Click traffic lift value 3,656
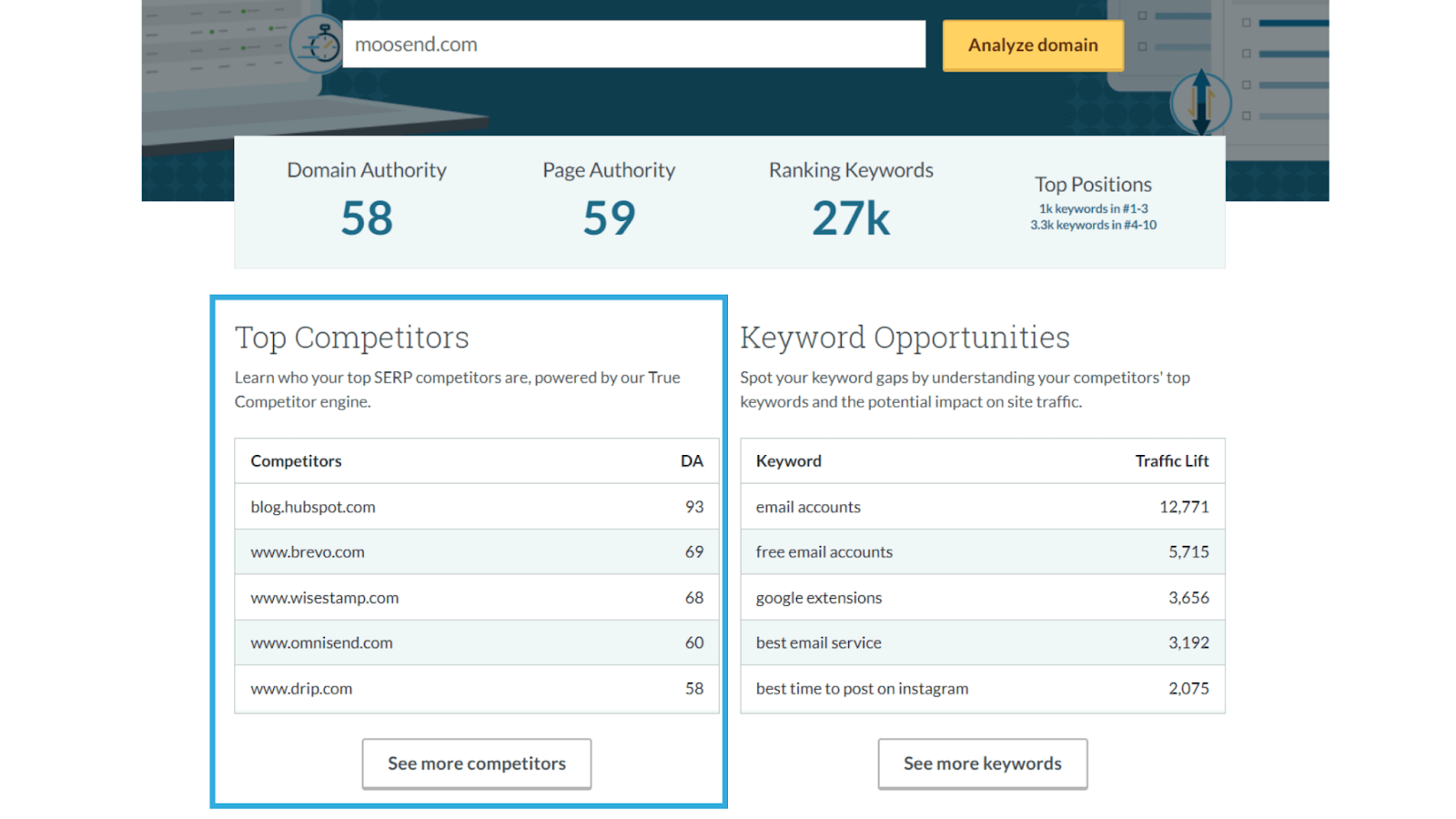Viewport: 1456px width, 819px height. click(x=1188, y=598)
